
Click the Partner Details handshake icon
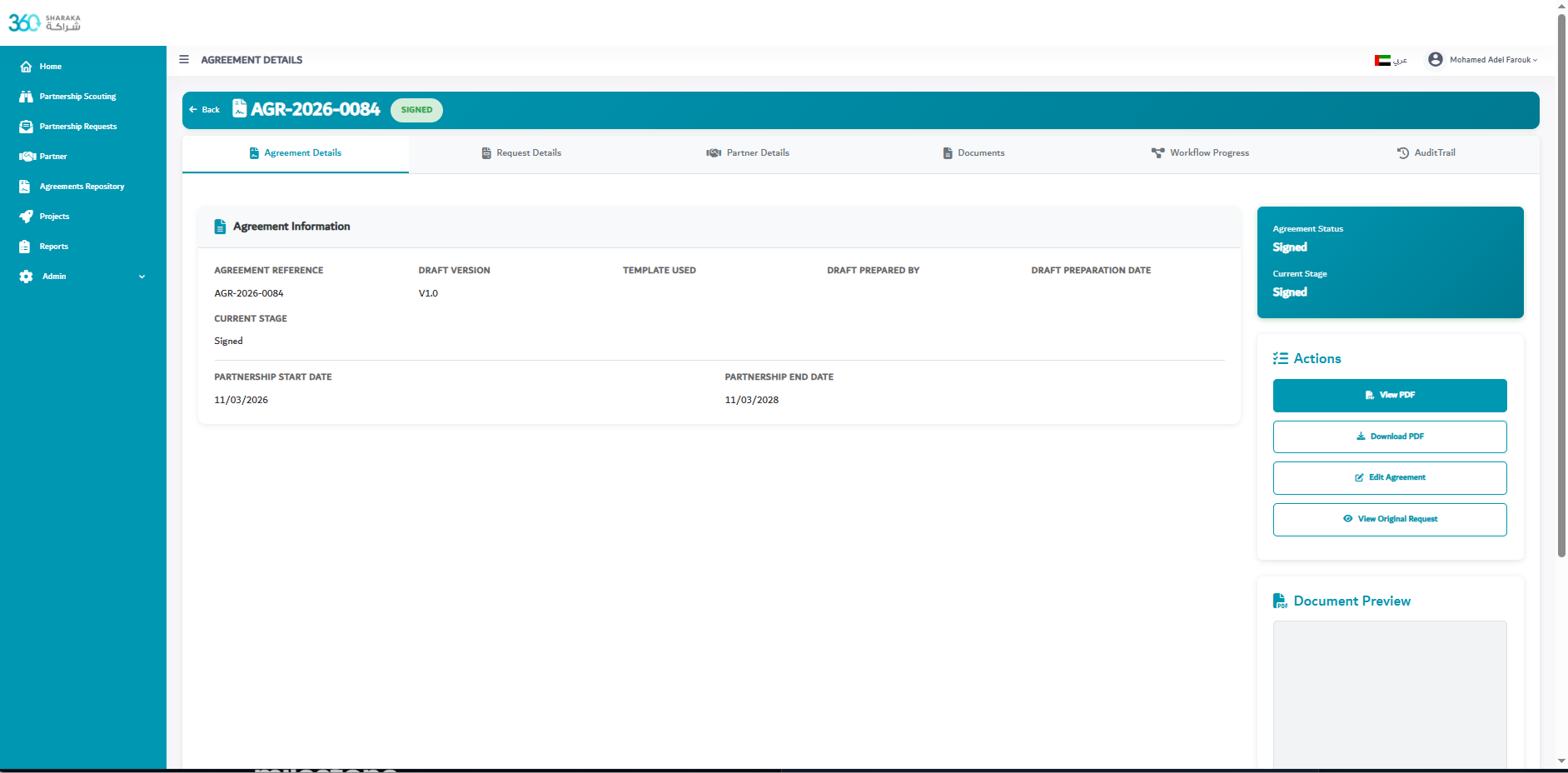pos(714,153)
